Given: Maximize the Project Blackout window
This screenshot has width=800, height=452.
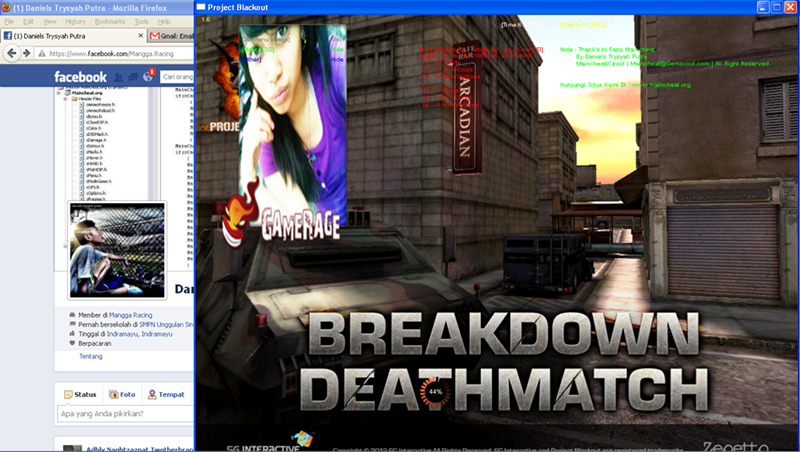Looking at the screenshot, I should 777,7.
